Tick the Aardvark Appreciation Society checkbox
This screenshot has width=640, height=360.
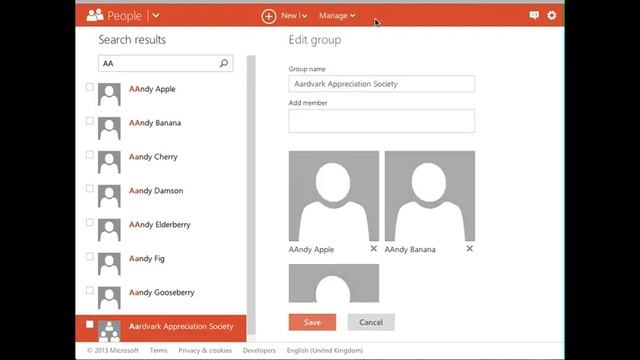pos(90,324)
